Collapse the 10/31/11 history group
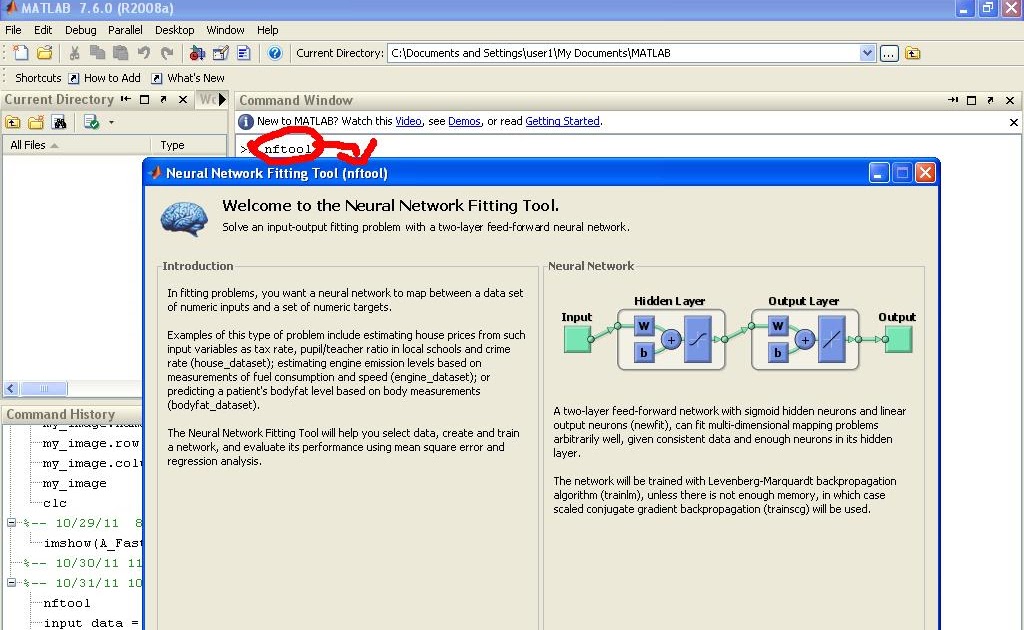Viewport: 1024px width, 630px height. click(11, 582)
